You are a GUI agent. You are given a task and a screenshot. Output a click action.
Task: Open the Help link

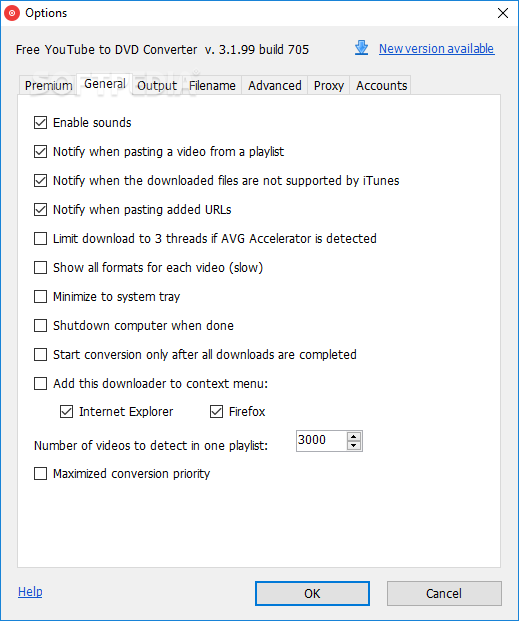(x=30, y=592)
